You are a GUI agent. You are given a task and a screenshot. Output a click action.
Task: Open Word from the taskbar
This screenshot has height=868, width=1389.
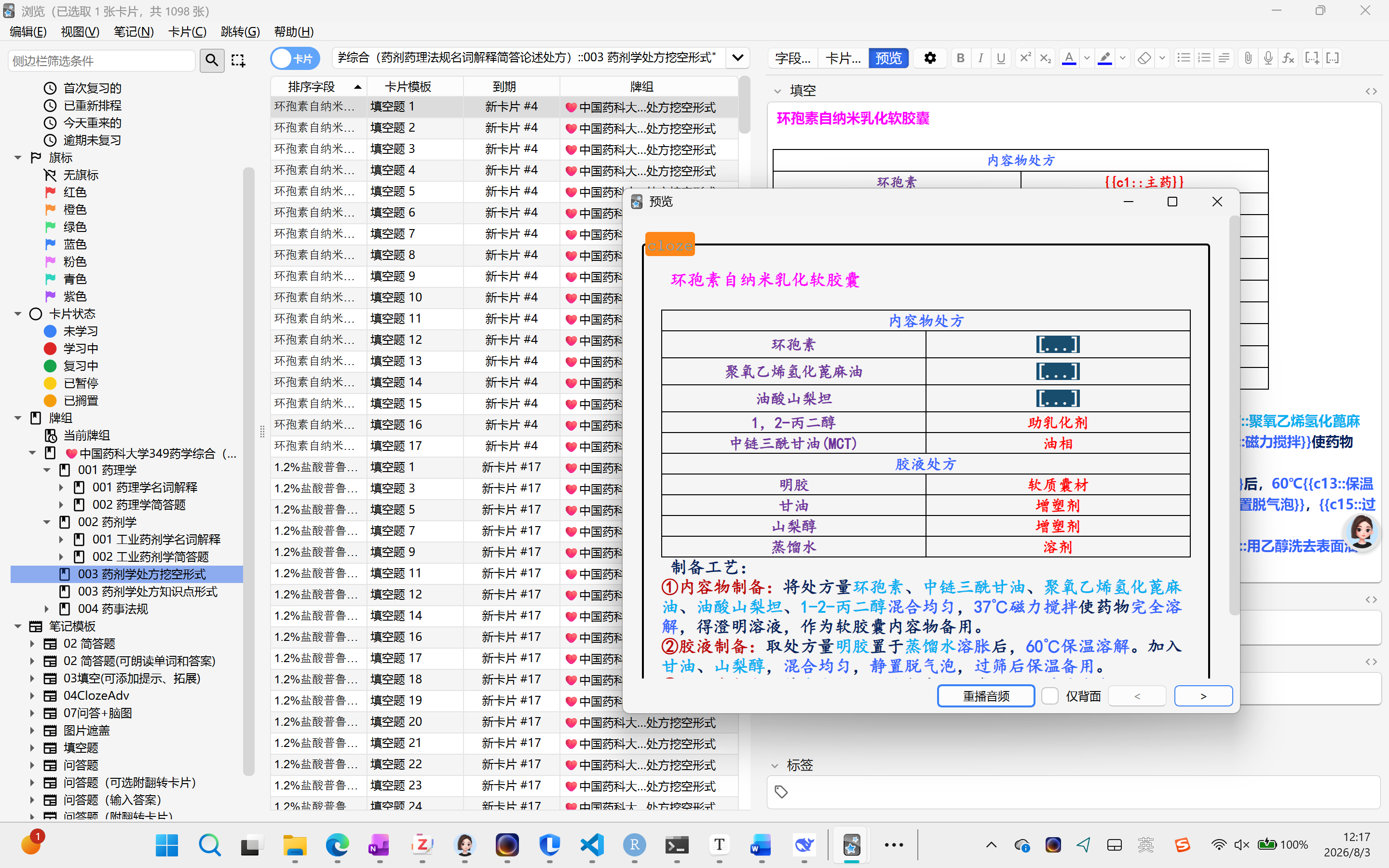[x=761, y=845]
